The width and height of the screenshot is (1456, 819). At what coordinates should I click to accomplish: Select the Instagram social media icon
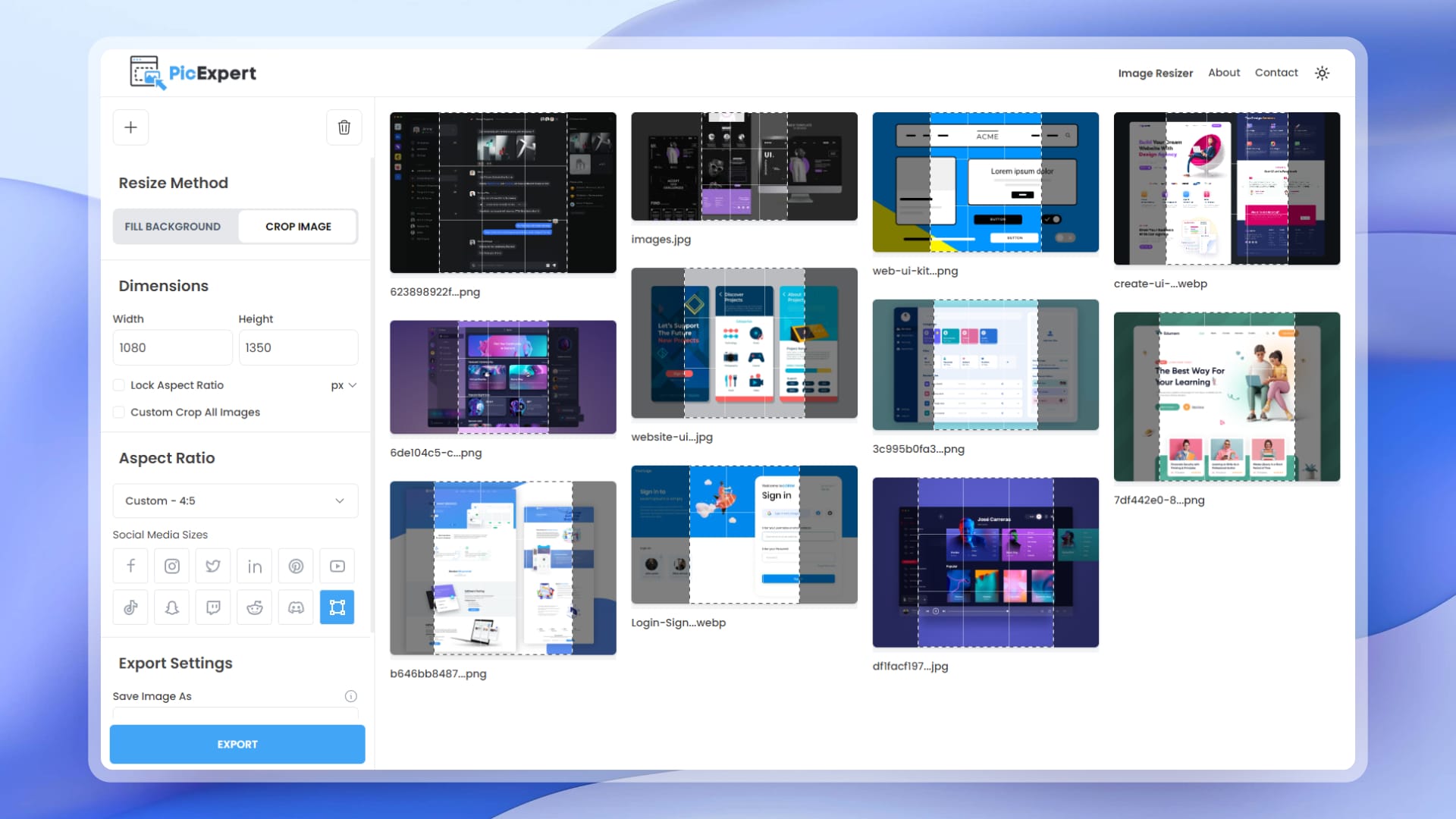point(171,565)
